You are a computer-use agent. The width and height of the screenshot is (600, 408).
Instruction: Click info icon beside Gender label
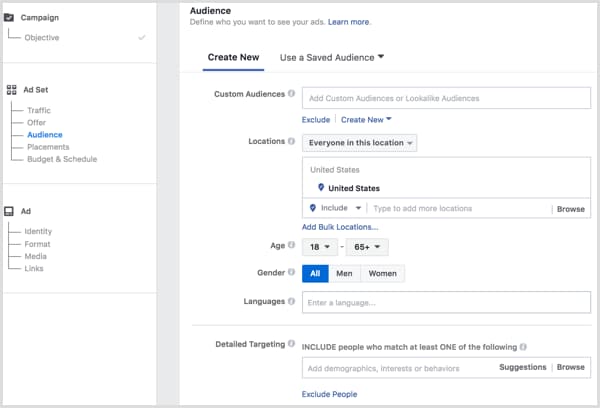(x=292, y=272)
